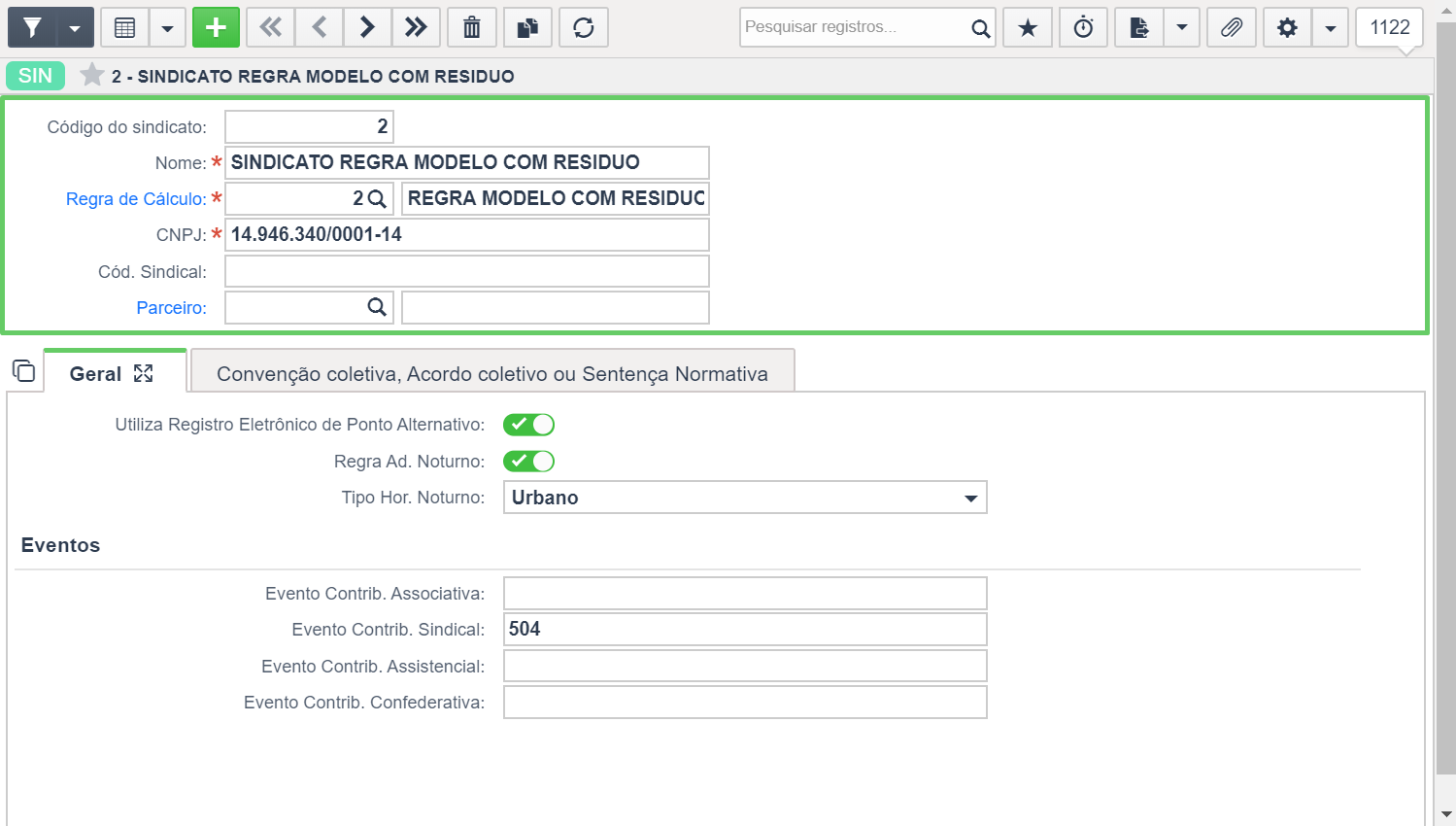1456x826 pixels.
Task: Open Tipo Hor. Noturno dropdown
Action: (x=745, y=498)
